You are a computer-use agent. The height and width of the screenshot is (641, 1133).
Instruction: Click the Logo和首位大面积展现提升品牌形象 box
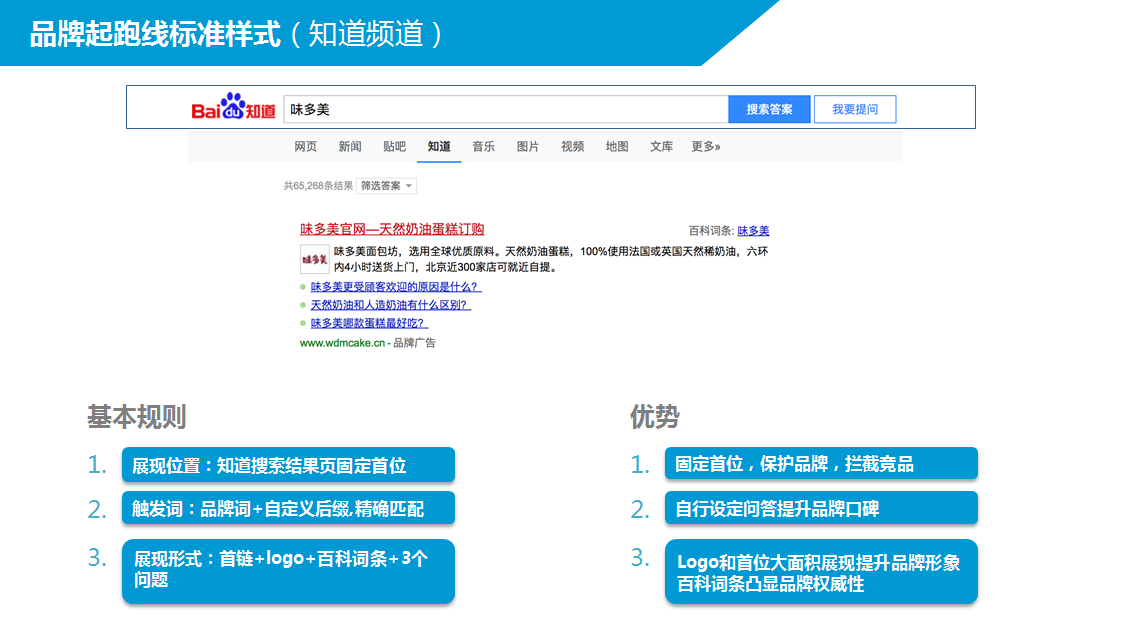pyautogui.click(x=821, y=571)
